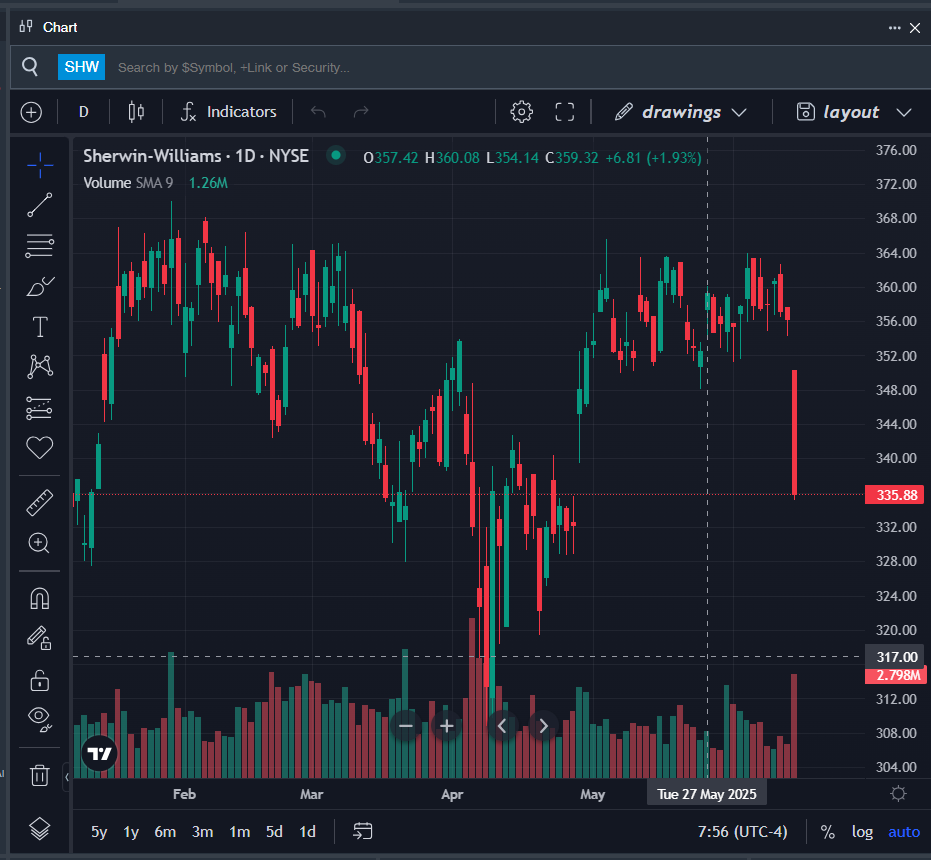Viewport: 931px width, 860px height.
Task: Open the timezone menu showing 7:56 (UTC-4)
Action: point(742,832)
